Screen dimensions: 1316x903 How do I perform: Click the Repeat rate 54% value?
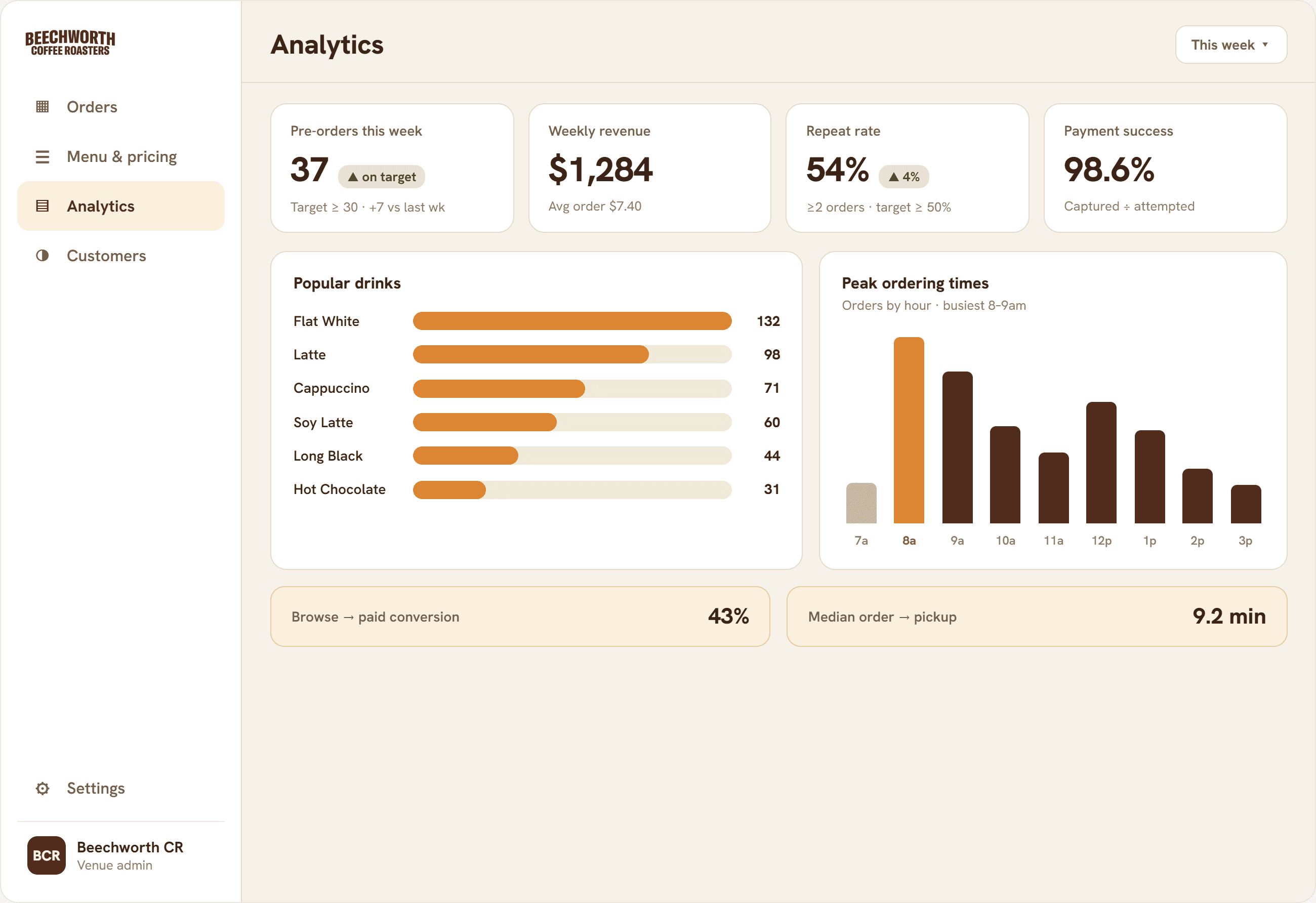pos(837,169)
